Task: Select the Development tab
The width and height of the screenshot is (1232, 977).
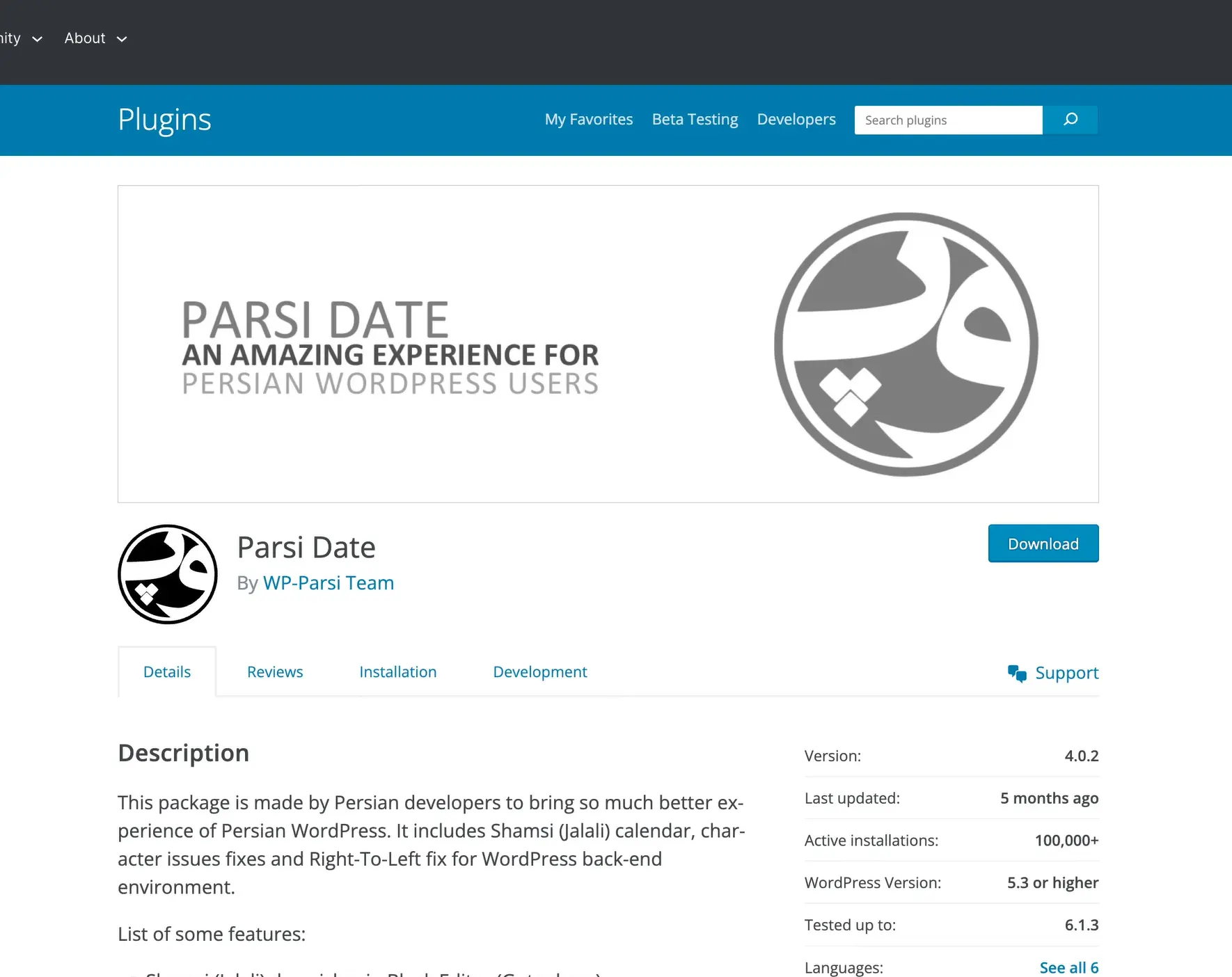Action: tap(539, 672)
